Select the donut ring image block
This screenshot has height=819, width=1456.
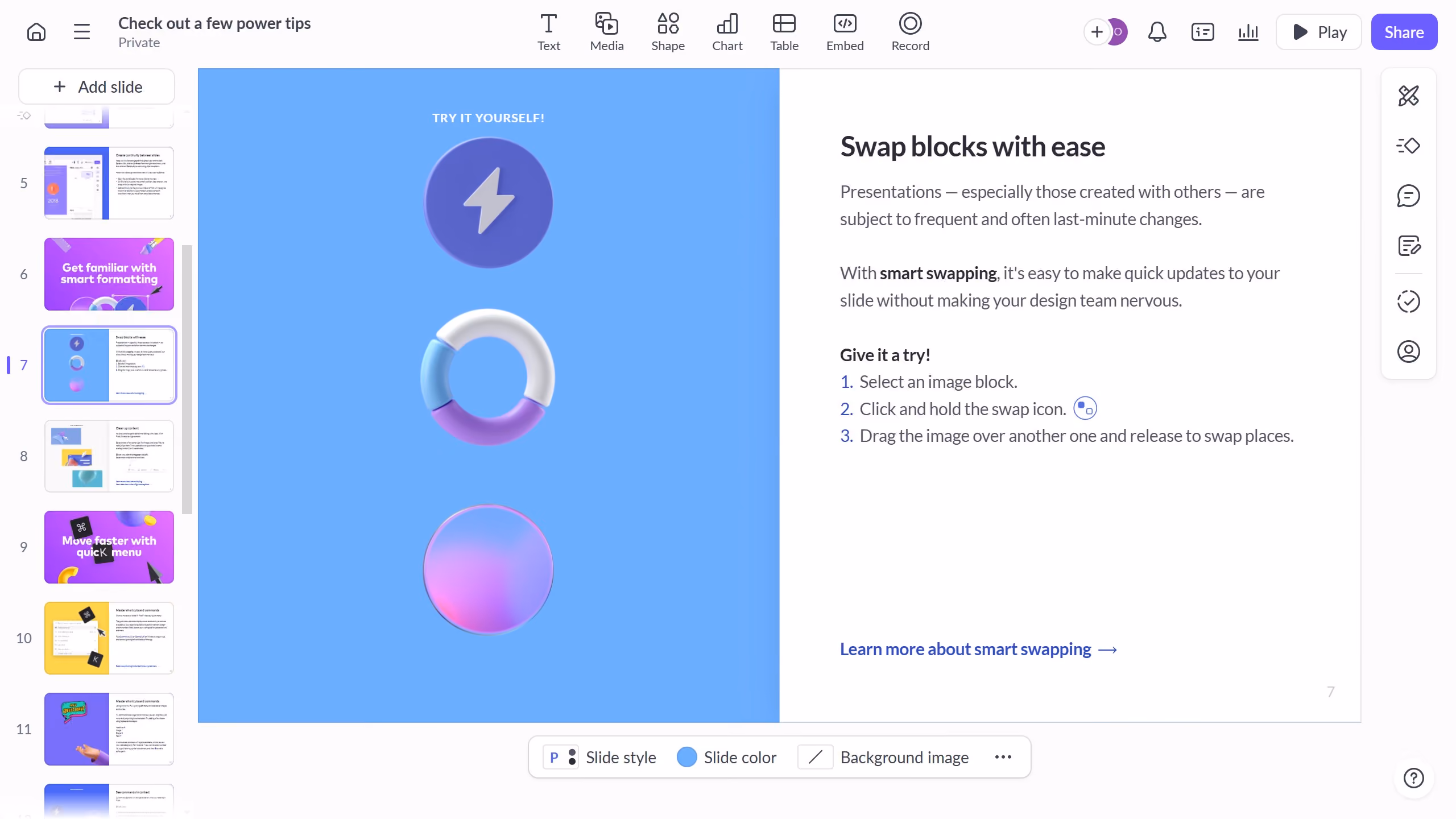(489, 377)
